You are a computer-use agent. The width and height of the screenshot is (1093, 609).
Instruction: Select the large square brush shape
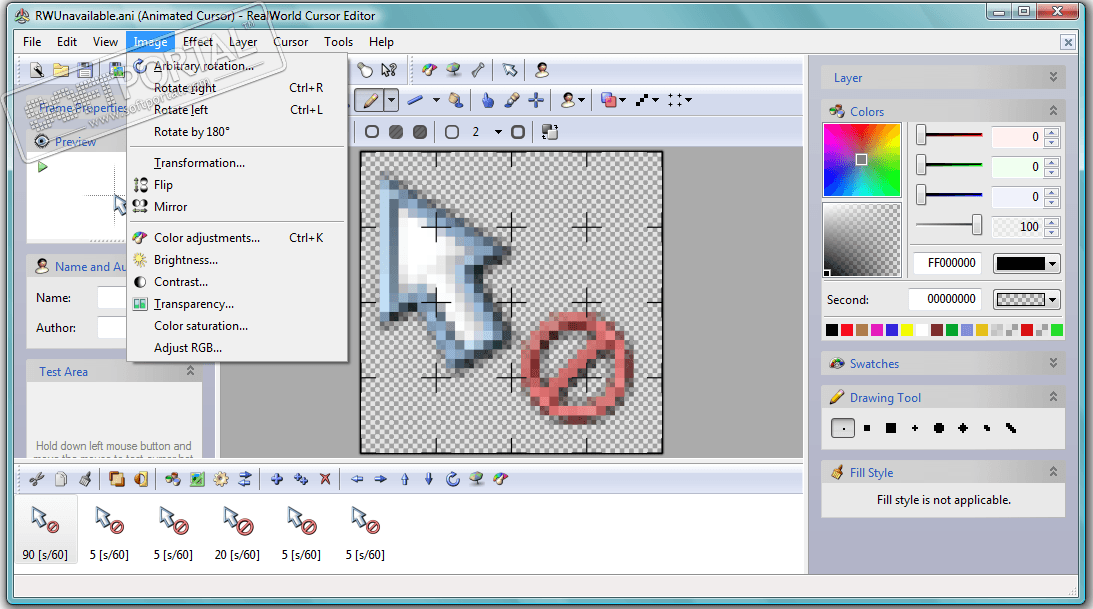click(891, 428)
